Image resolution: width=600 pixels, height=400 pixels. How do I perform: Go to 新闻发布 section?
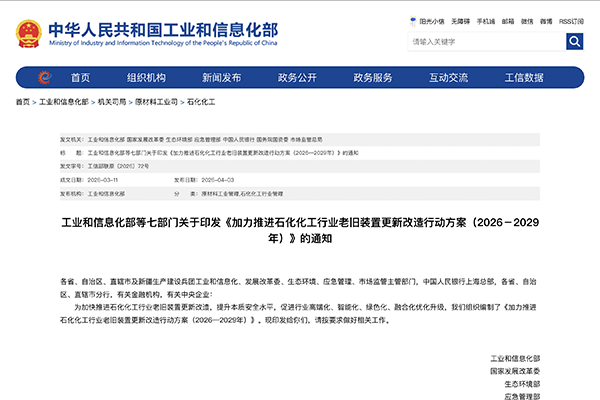[221, 78]
